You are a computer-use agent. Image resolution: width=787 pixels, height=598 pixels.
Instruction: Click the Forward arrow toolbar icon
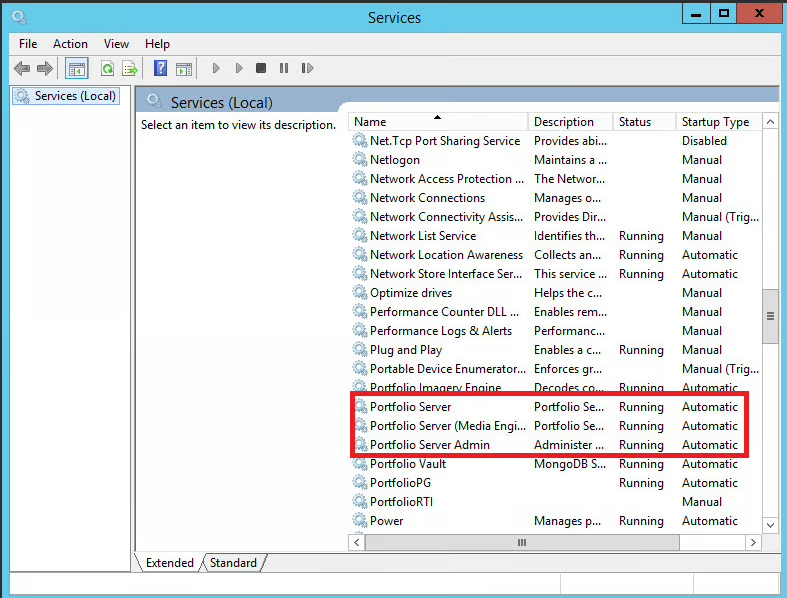click(45, 68)
